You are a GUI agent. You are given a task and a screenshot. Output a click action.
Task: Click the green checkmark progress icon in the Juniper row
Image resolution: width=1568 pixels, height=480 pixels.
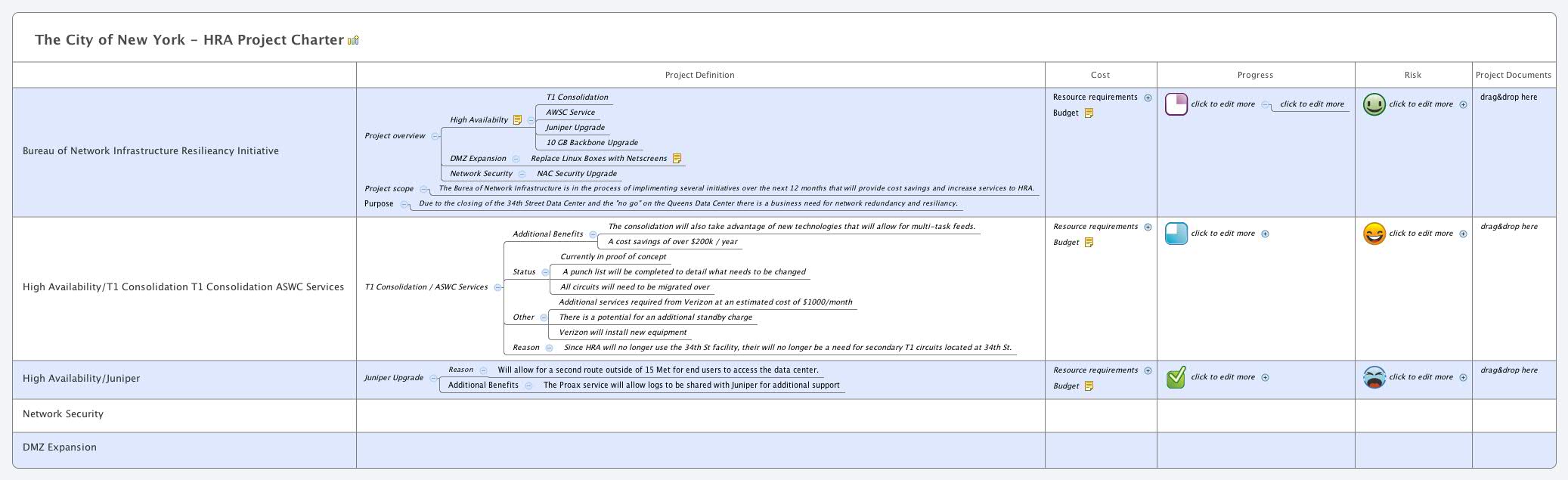click(1176, 377)
